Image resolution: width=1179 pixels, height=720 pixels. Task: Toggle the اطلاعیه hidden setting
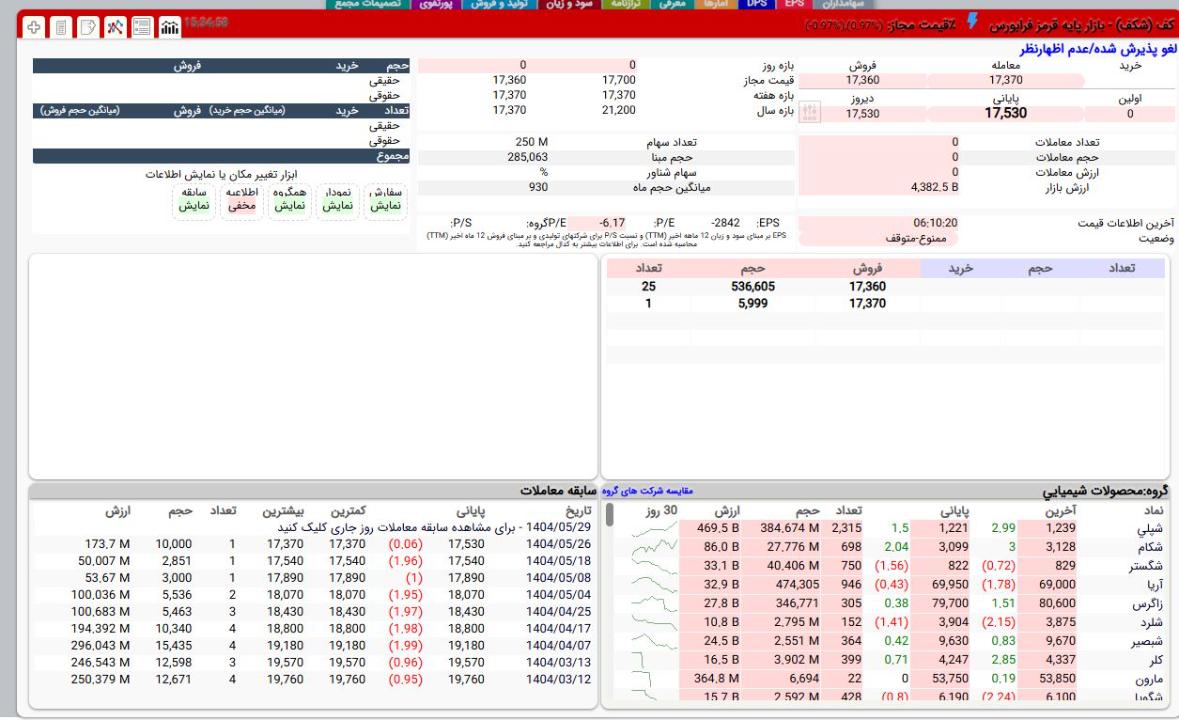(x=240, y=198)
